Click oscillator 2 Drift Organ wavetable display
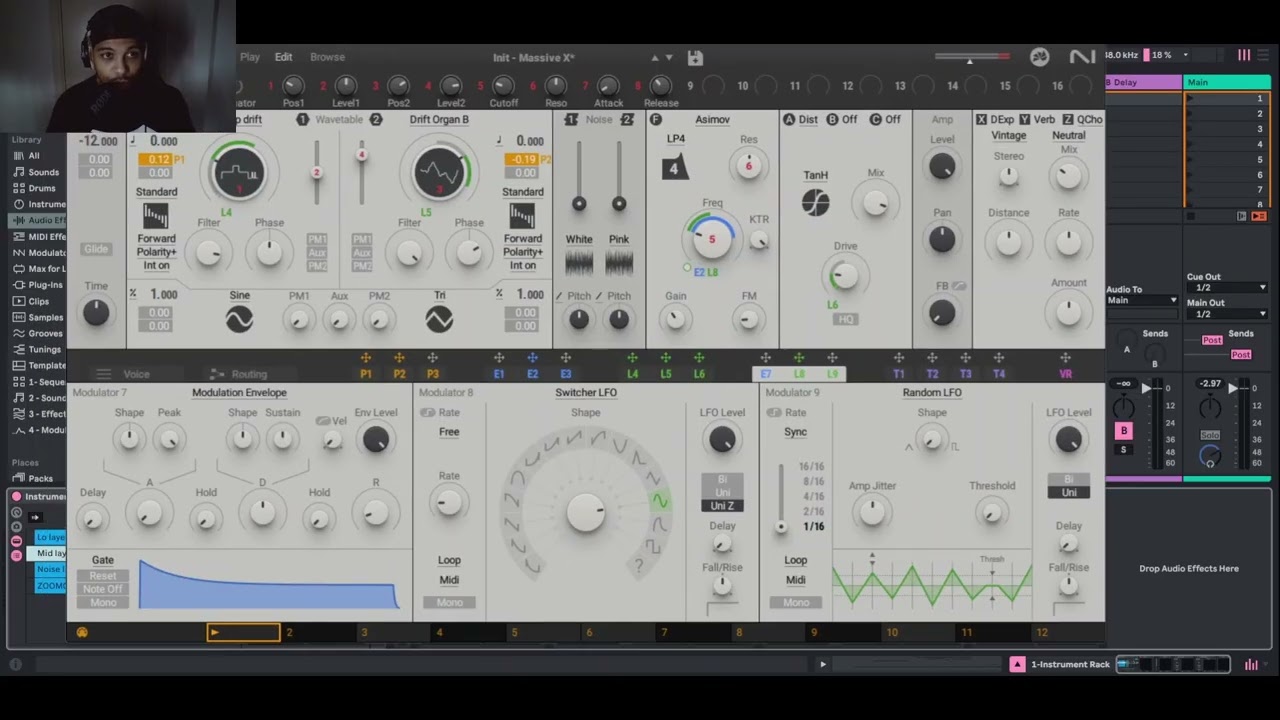The width and height of the screenshot is (1280, 720). tap(439, 173)
